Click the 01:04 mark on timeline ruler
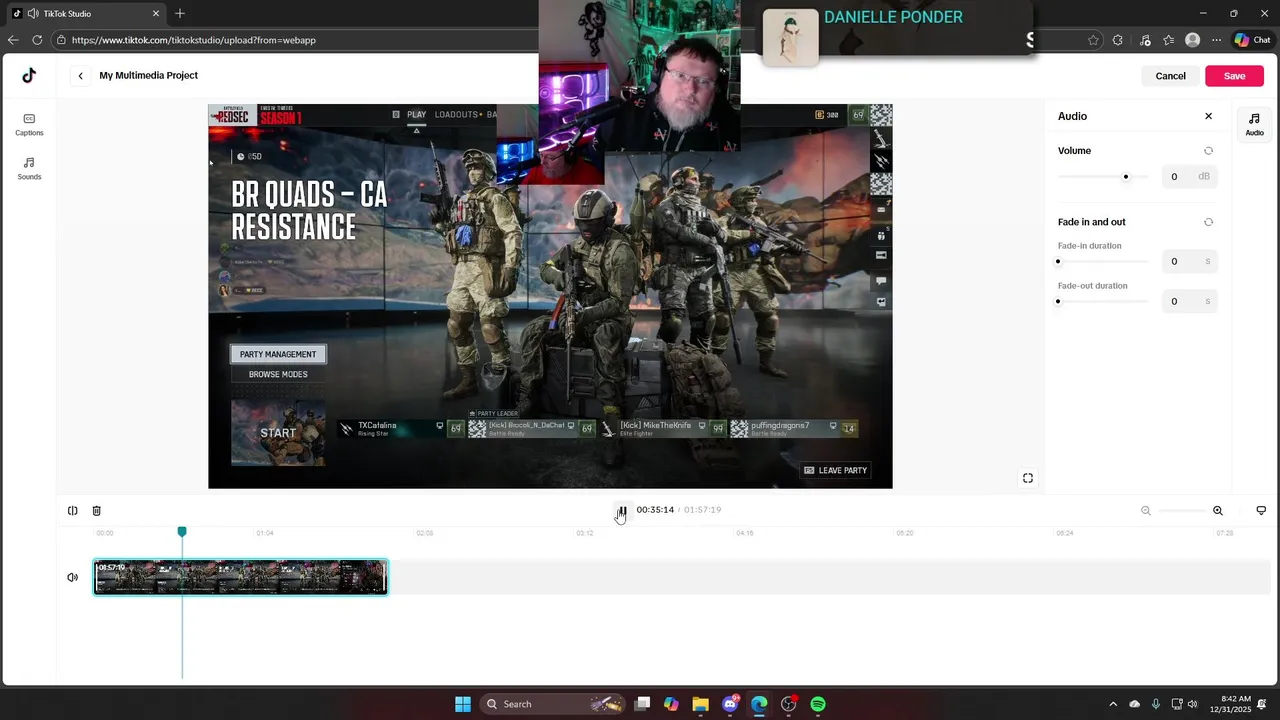The width and height of the screenshot is (1280, 720). [x=265, y=533]
